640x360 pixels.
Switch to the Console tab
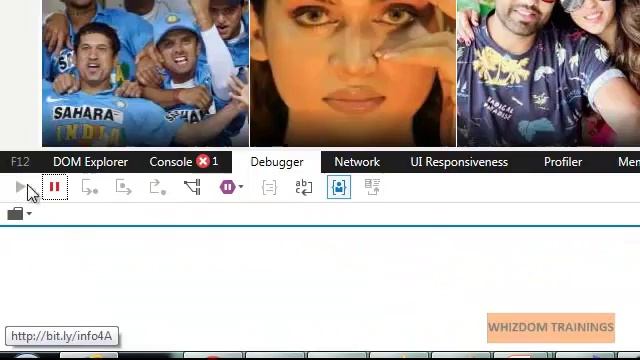(171, 162)
